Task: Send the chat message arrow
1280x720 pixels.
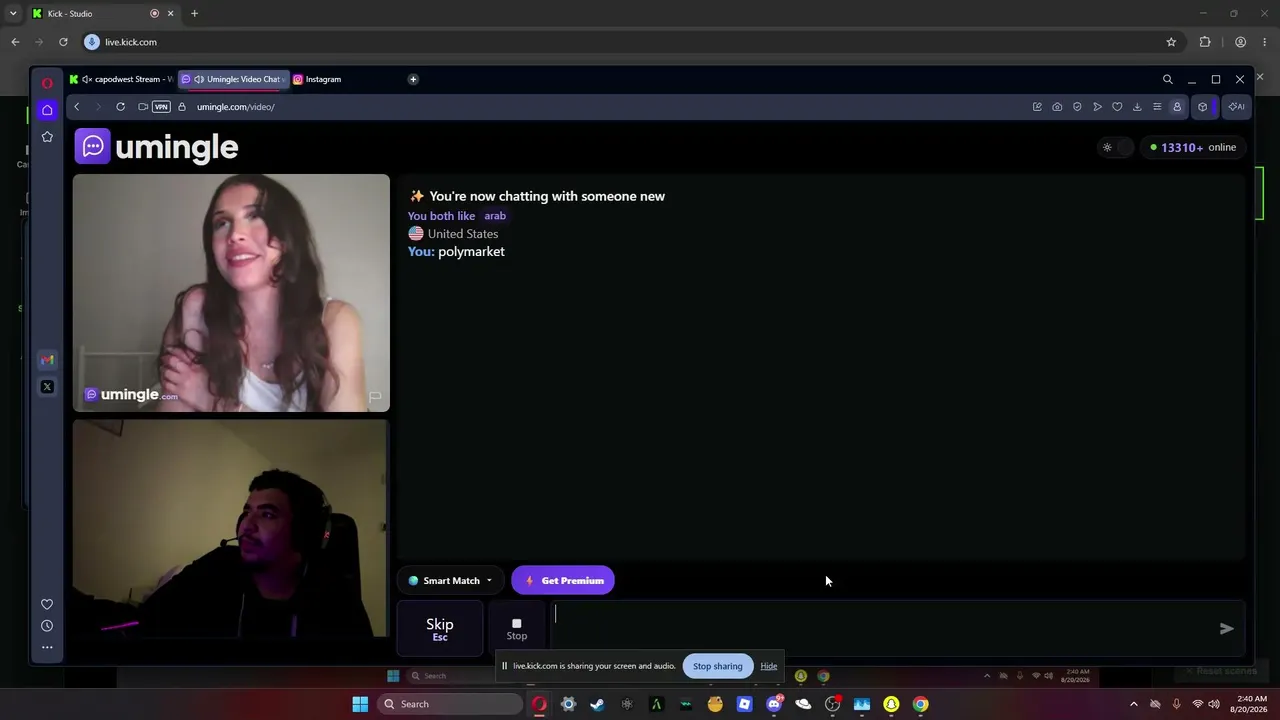Action: (1227, 628)
